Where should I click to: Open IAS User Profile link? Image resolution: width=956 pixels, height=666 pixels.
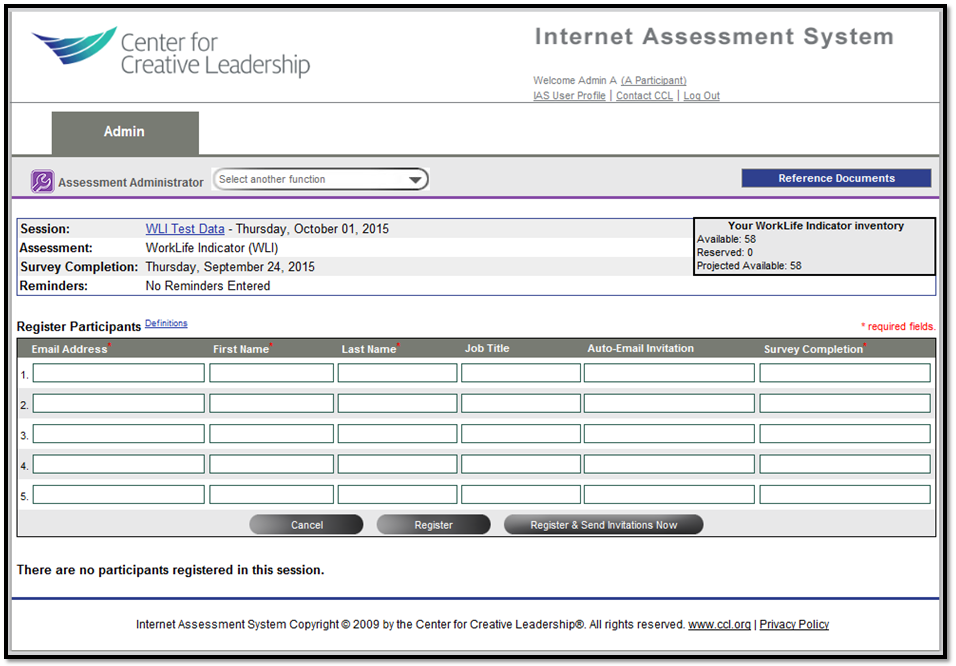point(569,96)
